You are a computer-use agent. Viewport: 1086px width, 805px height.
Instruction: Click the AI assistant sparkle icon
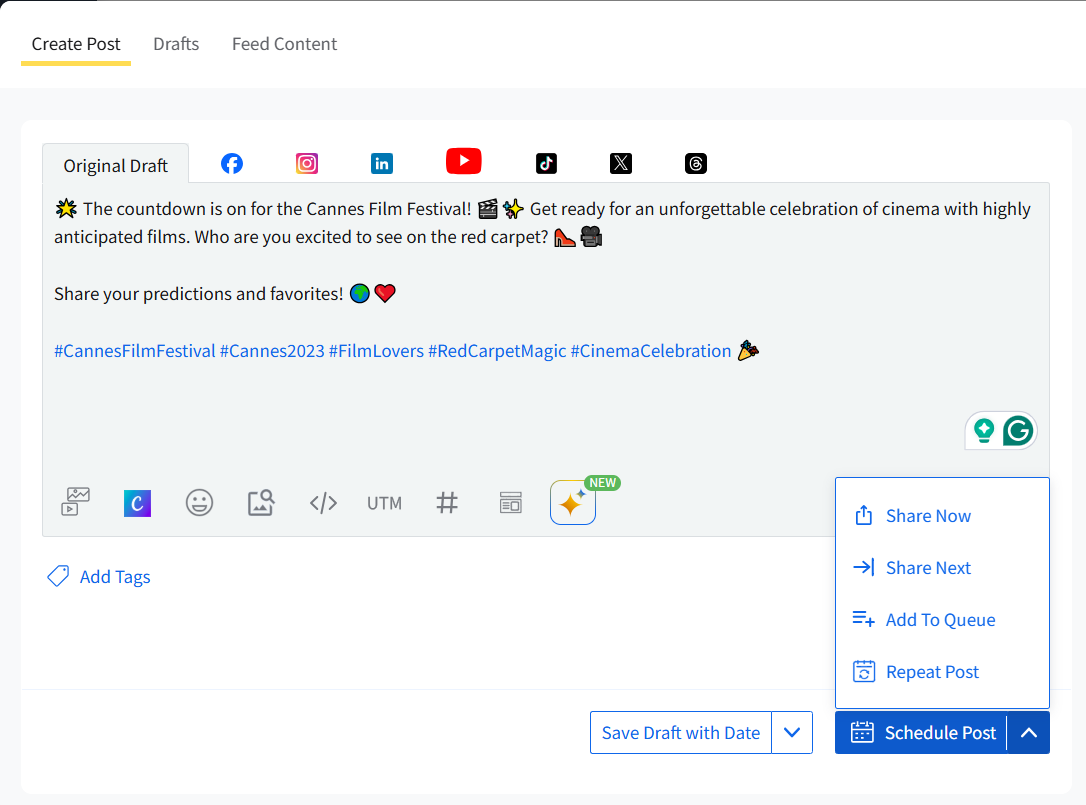tap(572, 503)
